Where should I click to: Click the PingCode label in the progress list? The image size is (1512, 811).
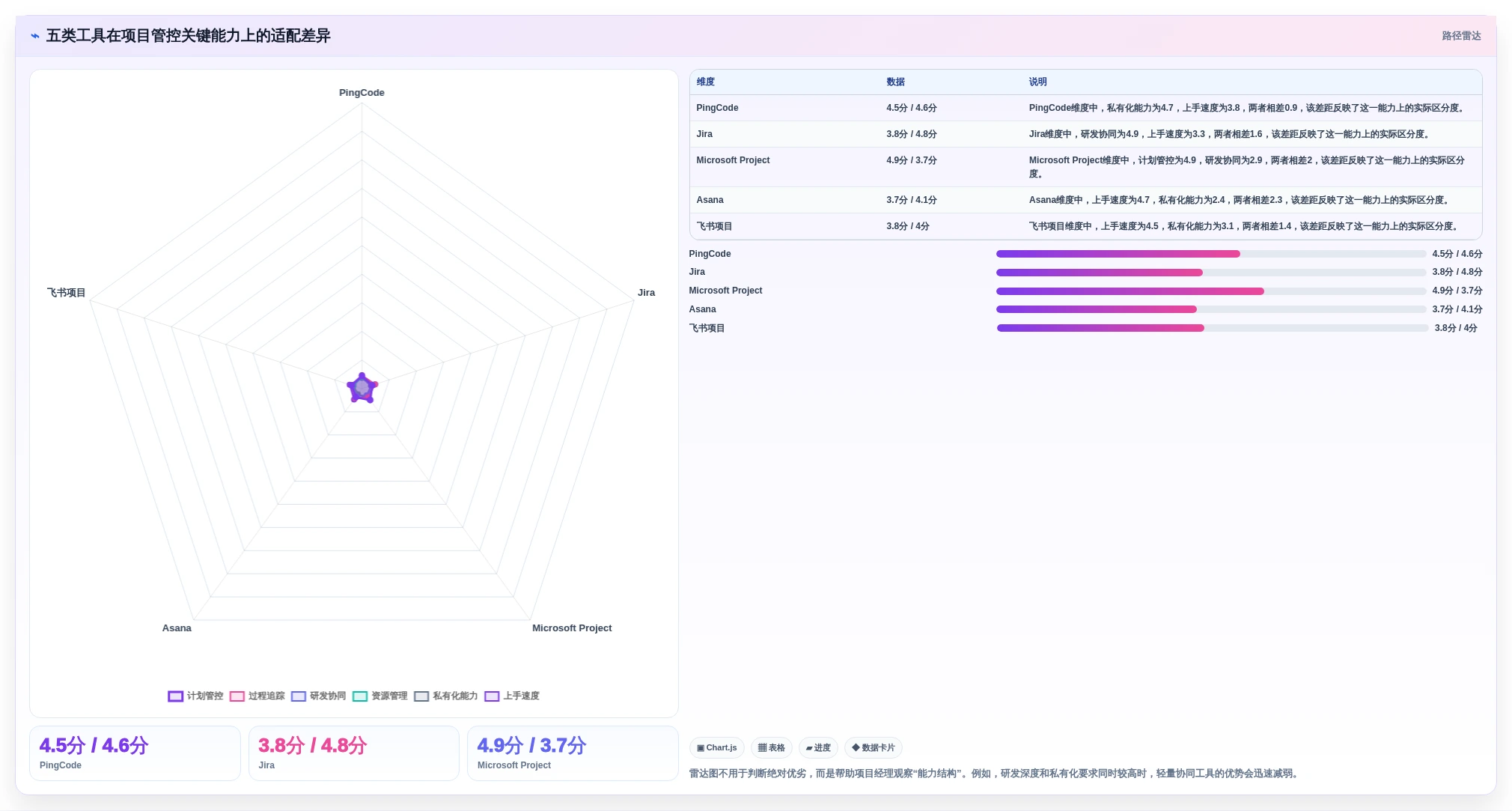pos(710,254)
